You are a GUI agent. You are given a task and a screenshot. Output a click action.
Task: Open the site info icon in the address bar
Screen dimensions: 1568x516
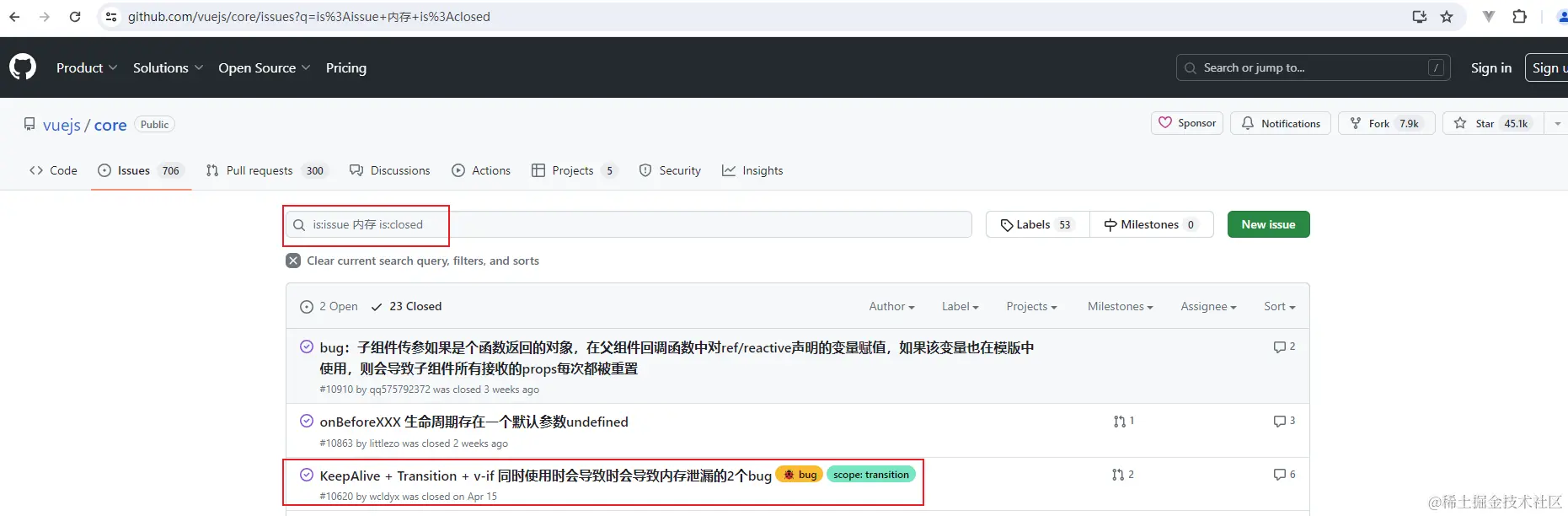(x=111, y=17)
